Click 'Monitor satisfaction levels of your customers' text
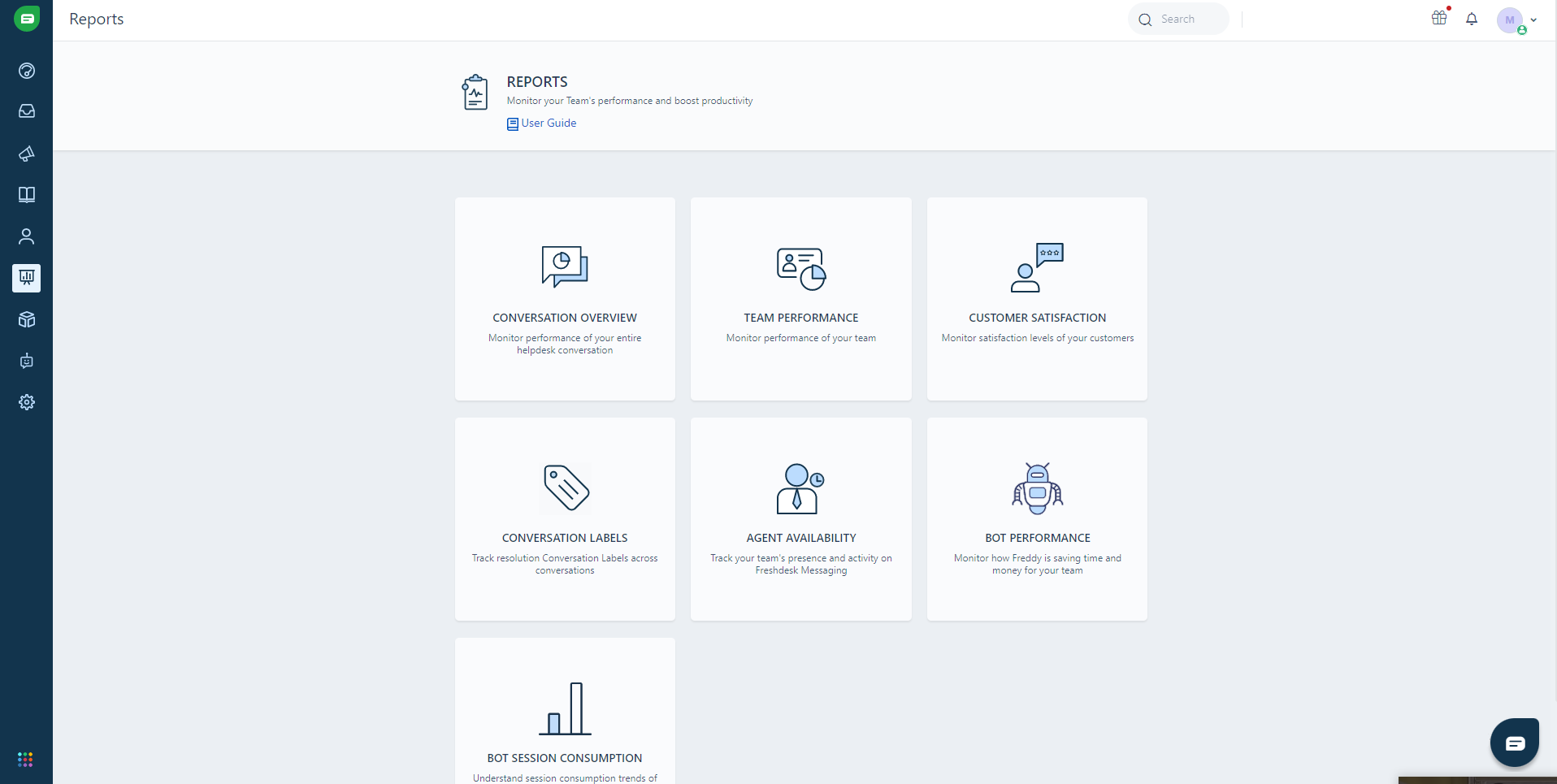This screenshot has width=1557, height=784. (1038, 338)
